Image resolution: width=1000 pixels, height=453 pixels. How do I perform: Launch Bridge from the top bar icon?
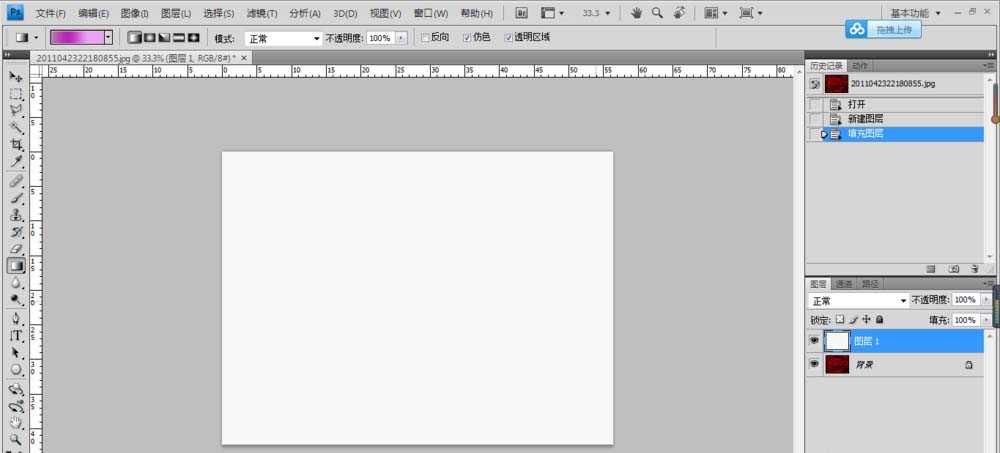tap(521, 13)
